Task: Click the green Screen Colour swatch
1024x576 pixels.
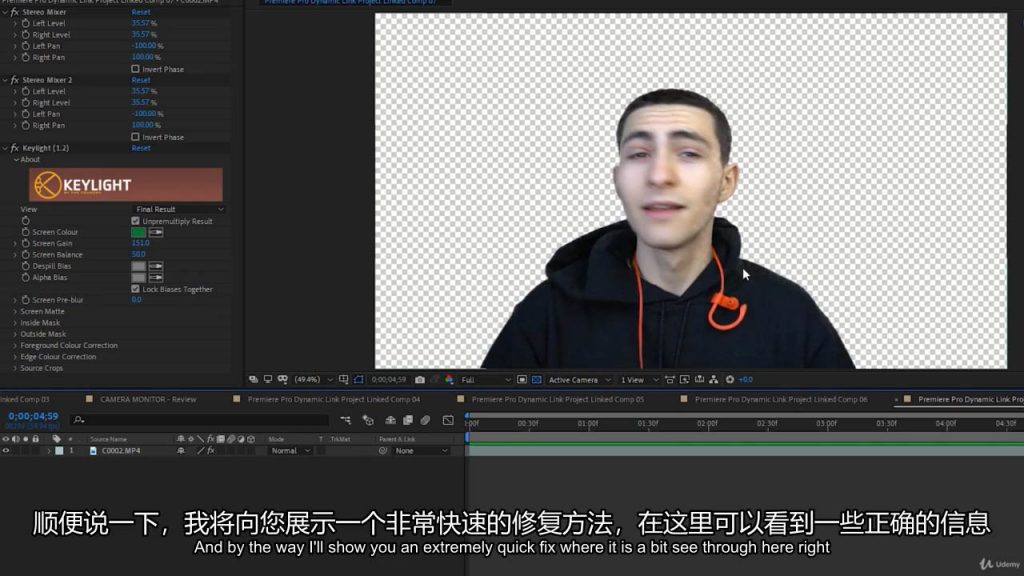Action: pos(138,232)
